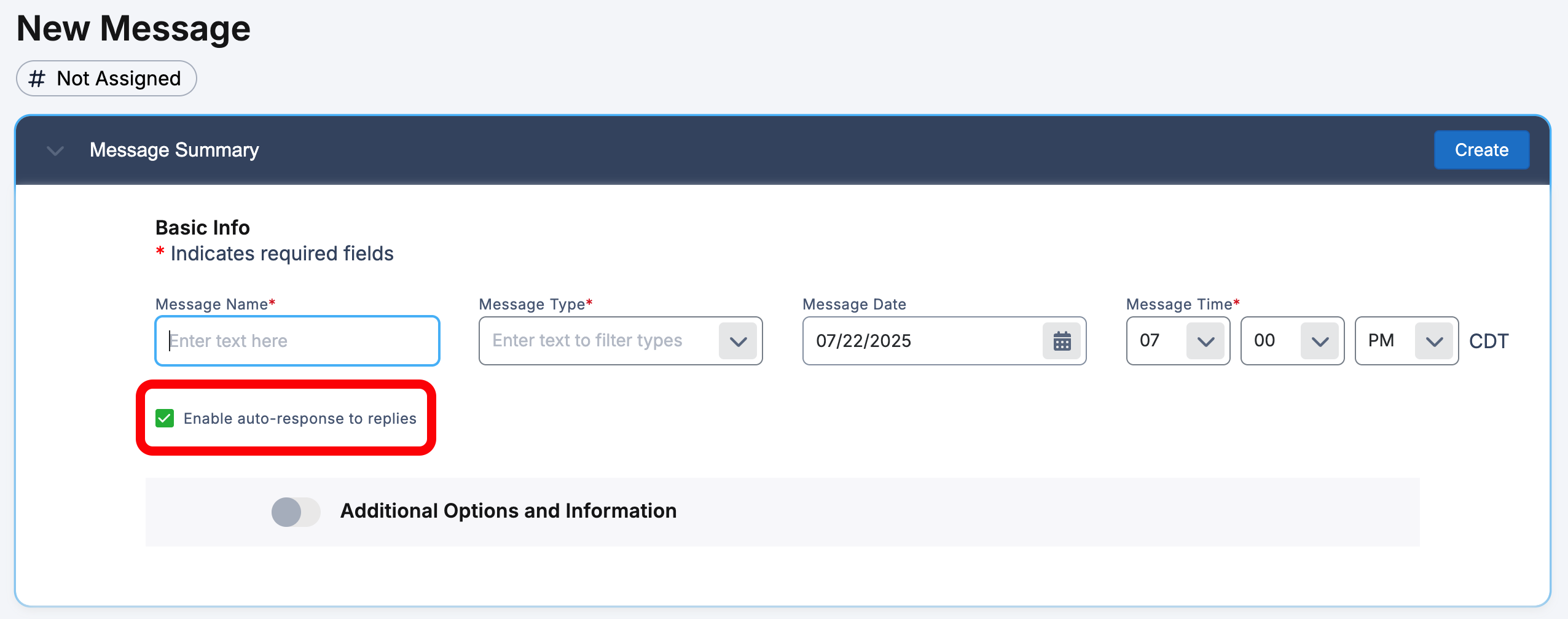Viewport: 1568px width, 619px height.
Task: Open the AM/PM dropdown showing PM
Action: tap(1433, 341)
